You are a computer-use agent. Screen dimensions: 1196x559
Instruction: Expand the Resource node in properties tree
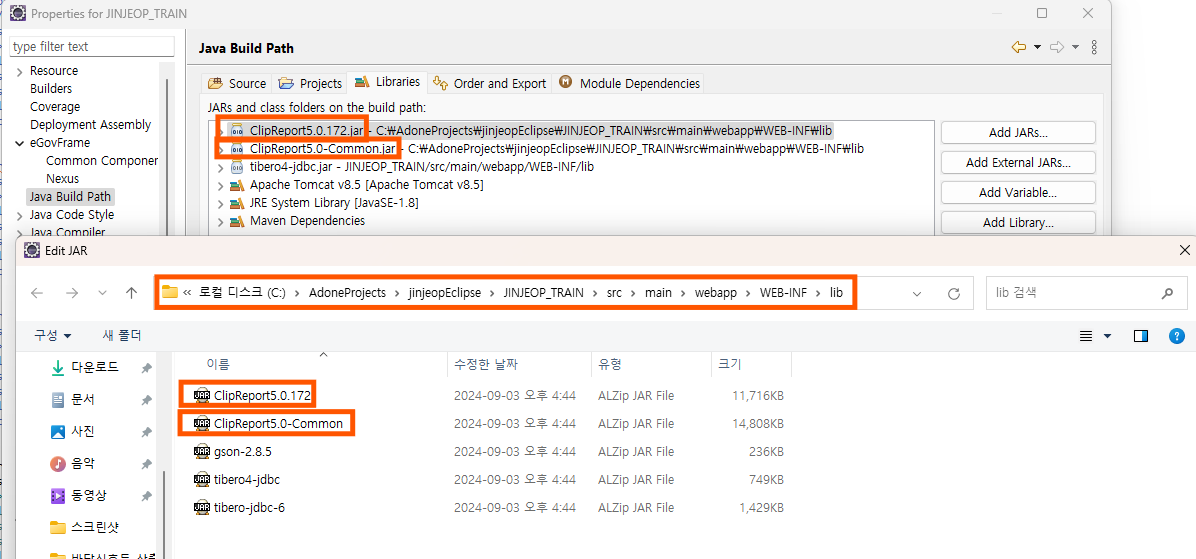point(20,71)
